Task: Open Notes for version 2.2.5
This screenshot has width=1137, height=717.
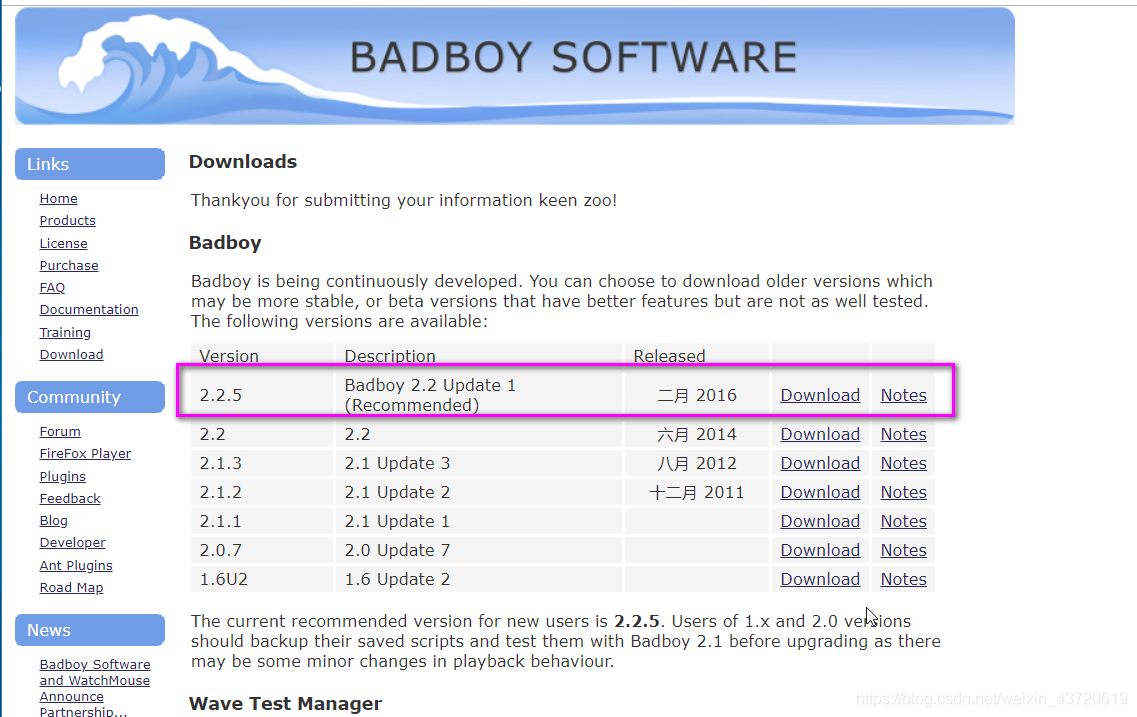Action: coord(904,395)
